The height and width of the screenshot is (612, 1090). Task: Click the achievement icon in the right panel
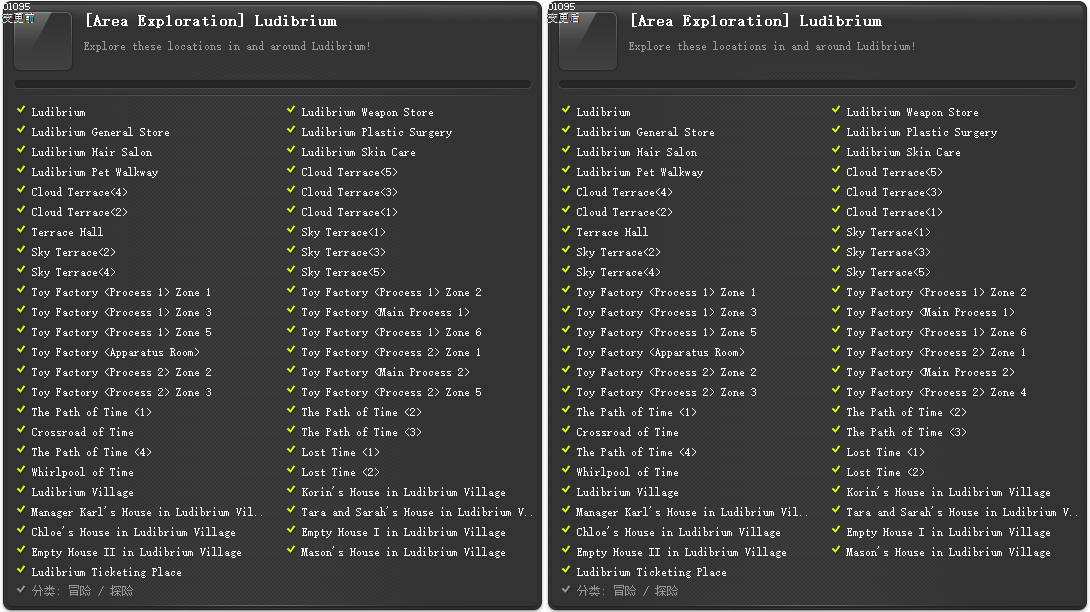coord(588,41)
